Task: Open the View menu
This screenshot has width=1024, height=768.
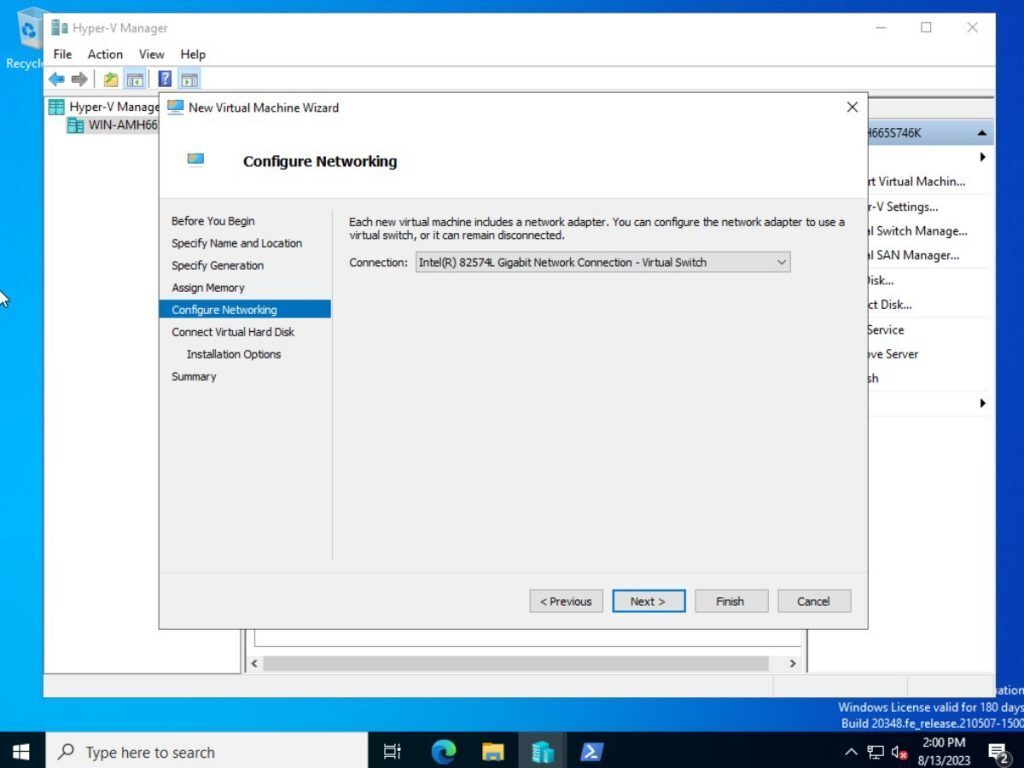Action: (151, 54)
